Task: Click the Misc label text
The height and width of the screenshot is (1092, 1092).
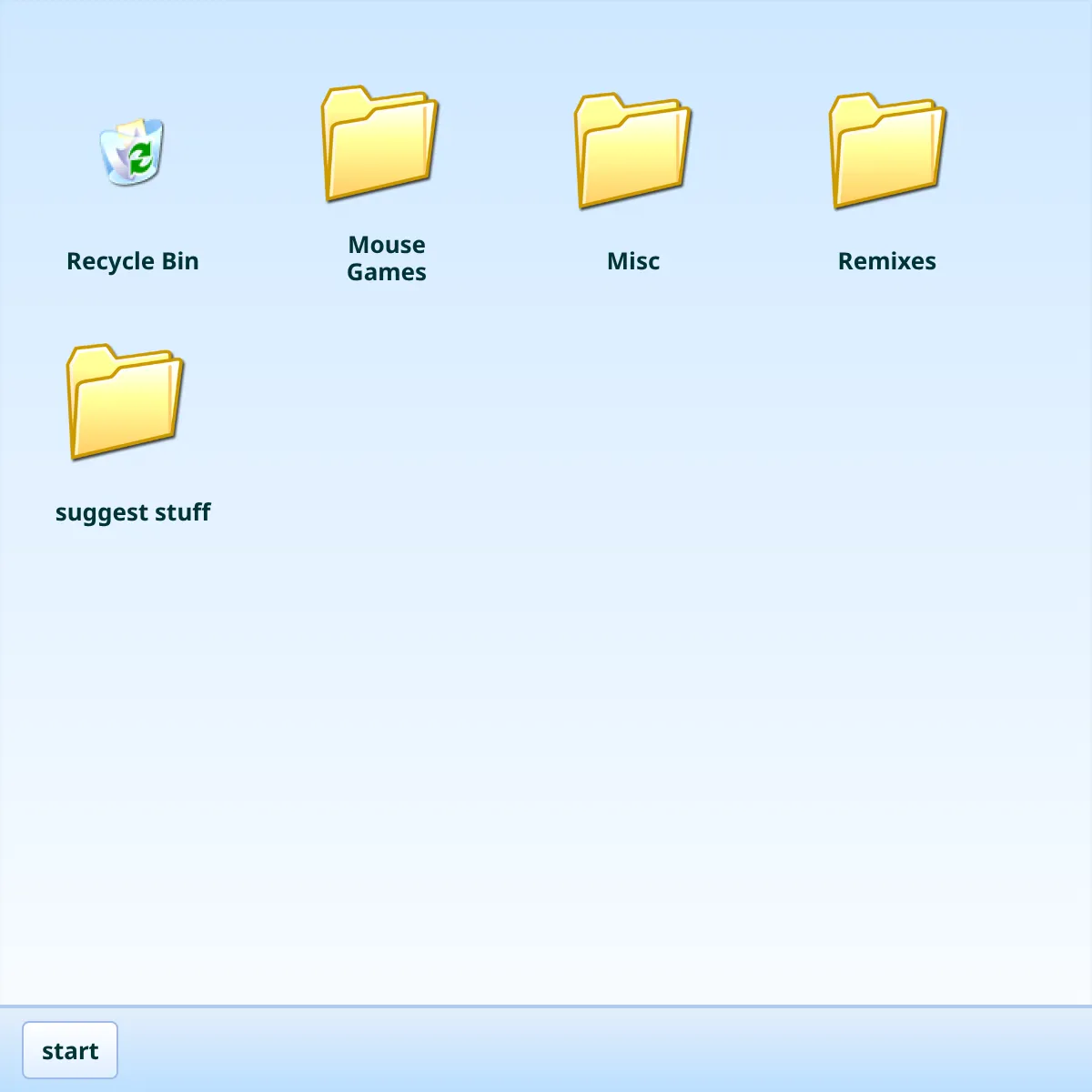Action: coord(633,261)
